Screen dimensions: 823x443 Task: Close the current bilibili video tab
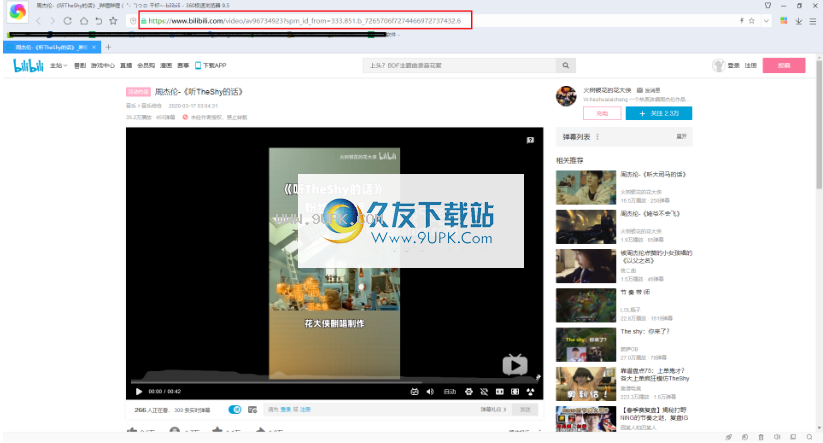[x=94, y=47]
